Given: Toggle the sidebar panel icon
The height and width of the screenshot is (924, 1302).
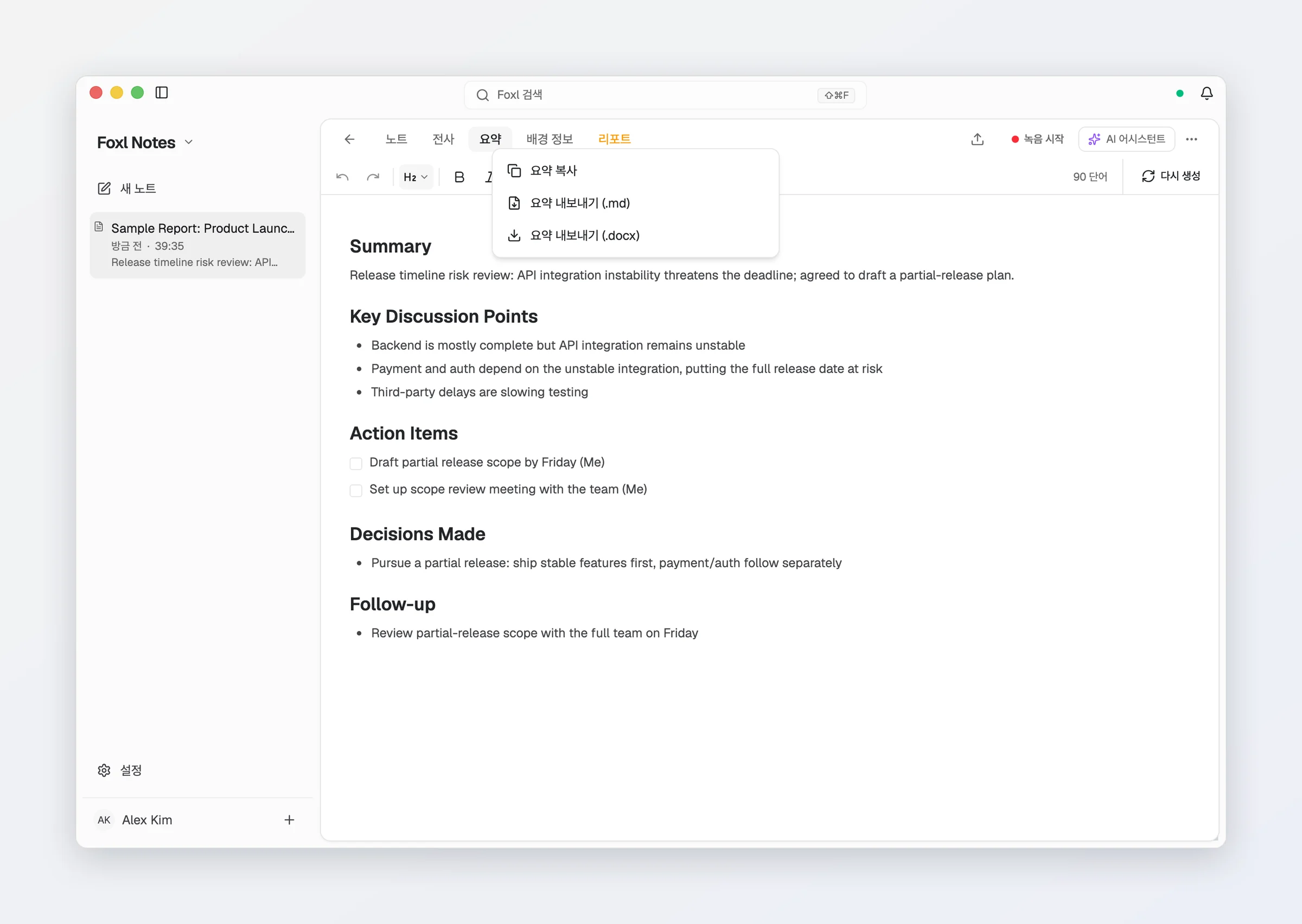Looking at the screenshot, I should coord(162,93).
